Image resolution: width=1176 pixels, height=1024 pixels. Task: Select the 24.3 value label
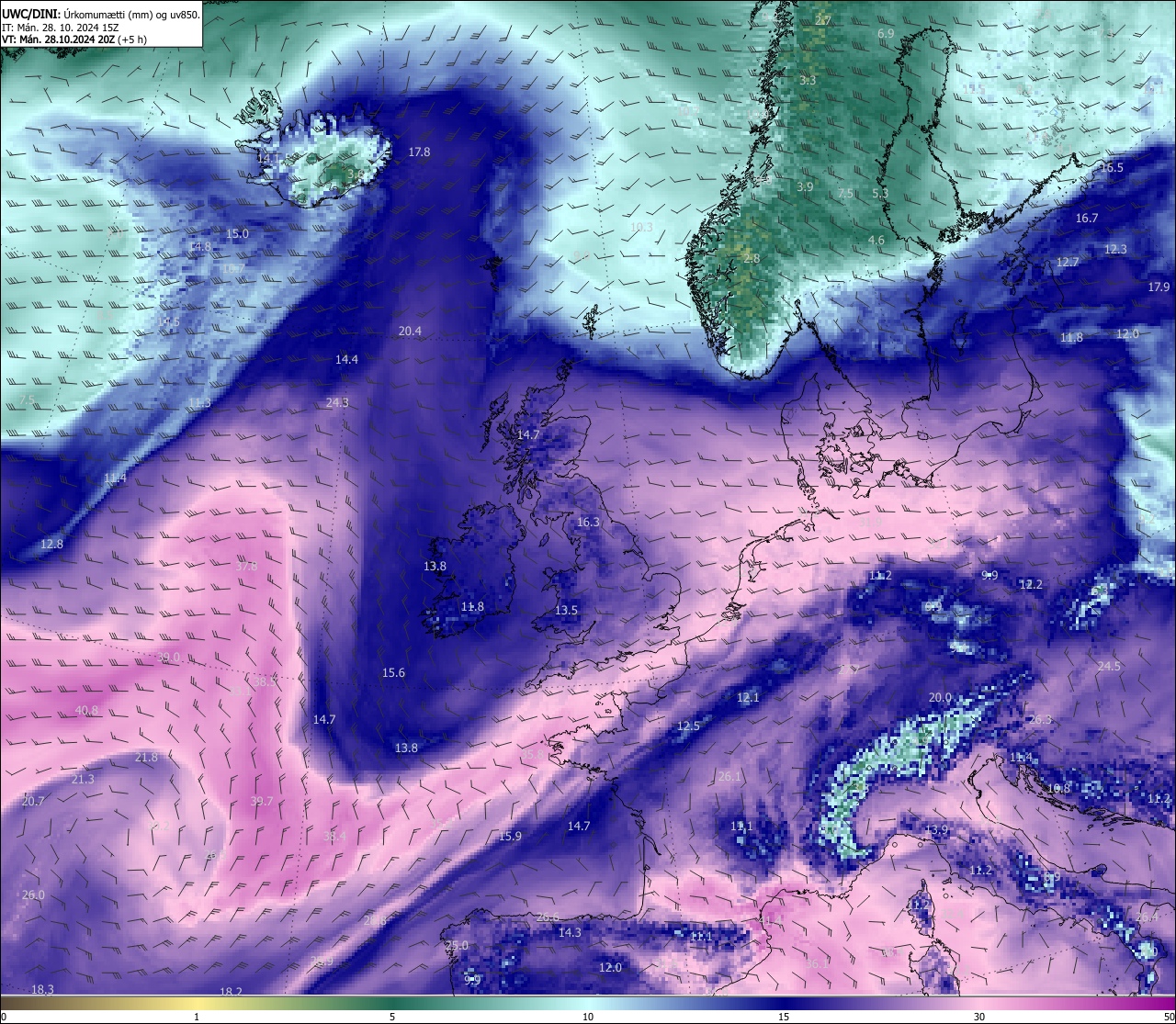(337, 402)
